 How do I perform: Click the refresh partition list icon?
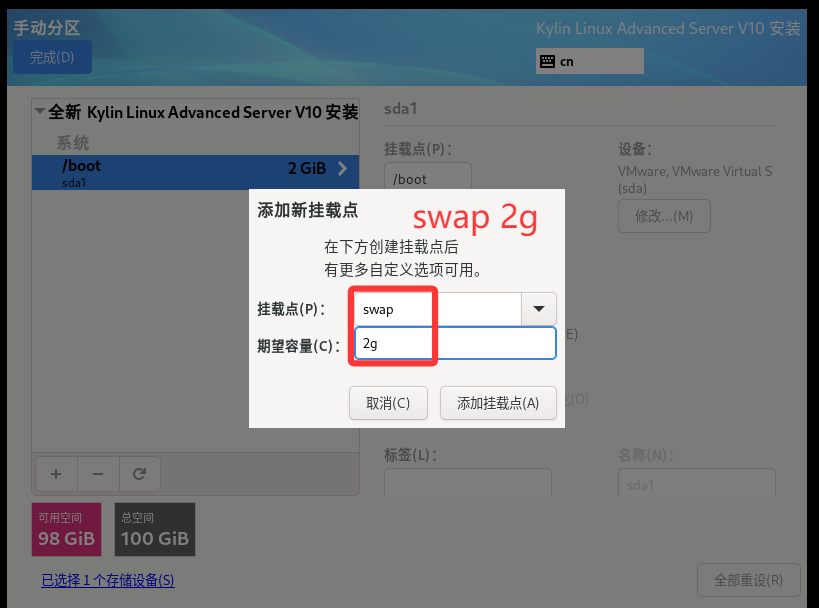tap(140, 473)
